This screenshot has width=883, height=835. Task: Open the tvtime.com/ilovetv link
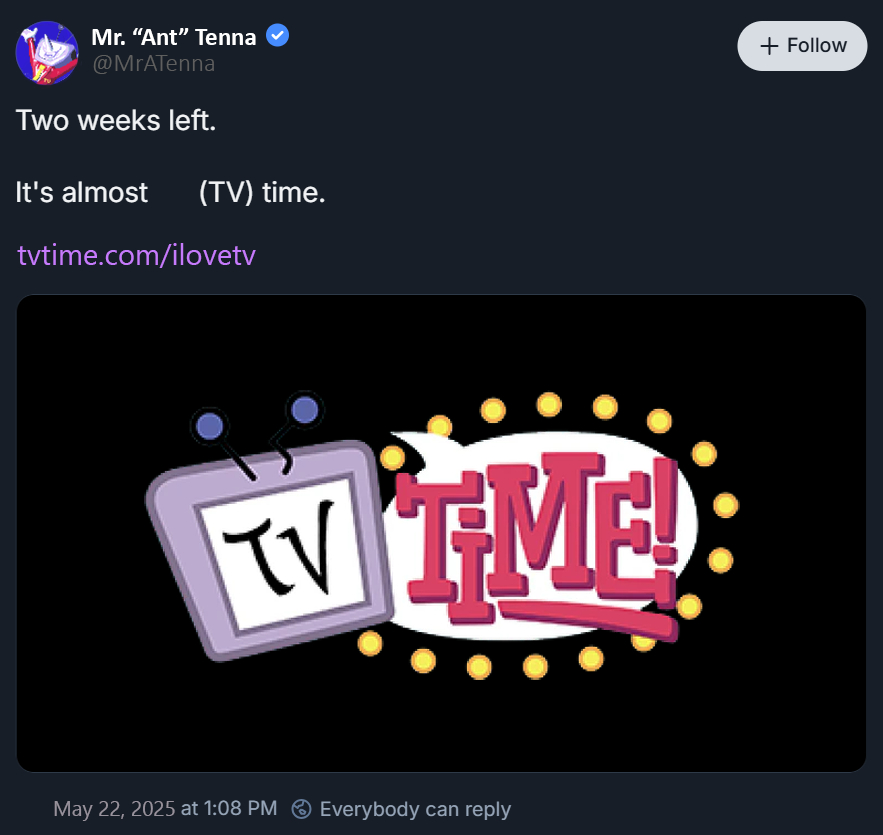[137, 255]
